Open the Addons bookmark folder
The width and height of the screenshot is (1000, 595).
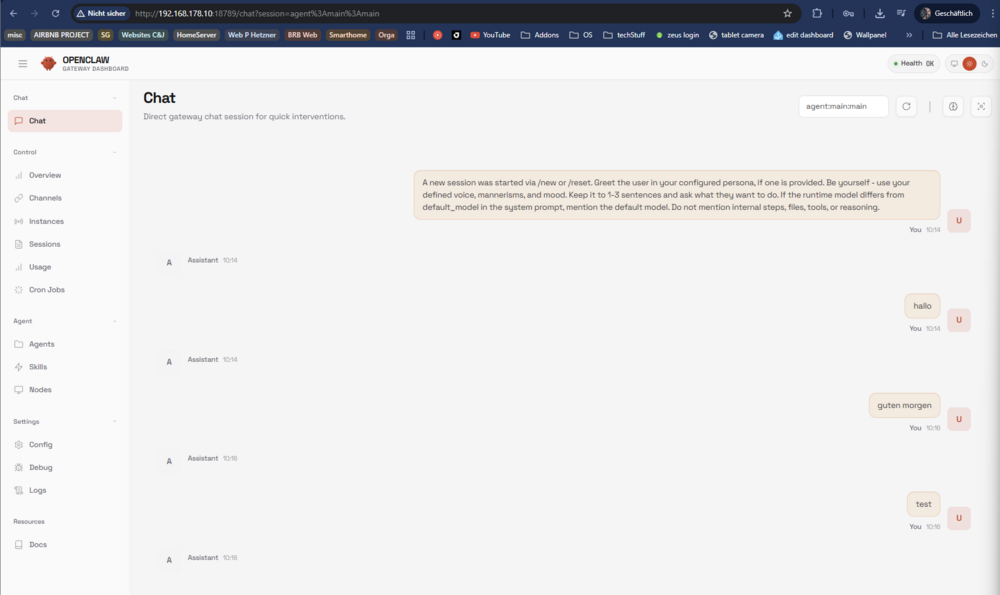[x=540, y=35]
